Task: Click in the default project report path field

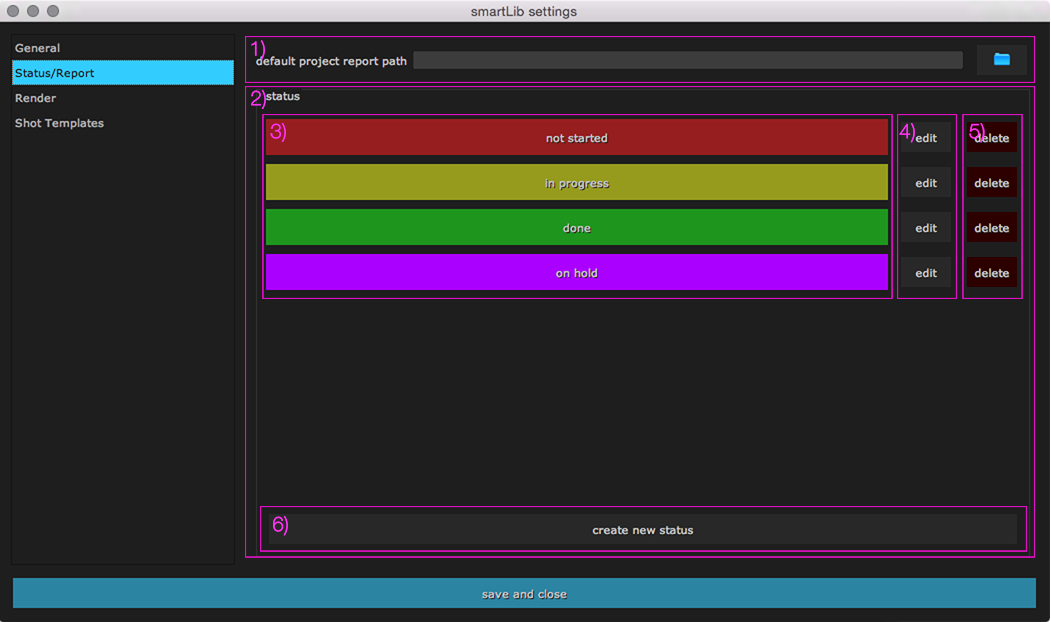Action: [687, 61]
